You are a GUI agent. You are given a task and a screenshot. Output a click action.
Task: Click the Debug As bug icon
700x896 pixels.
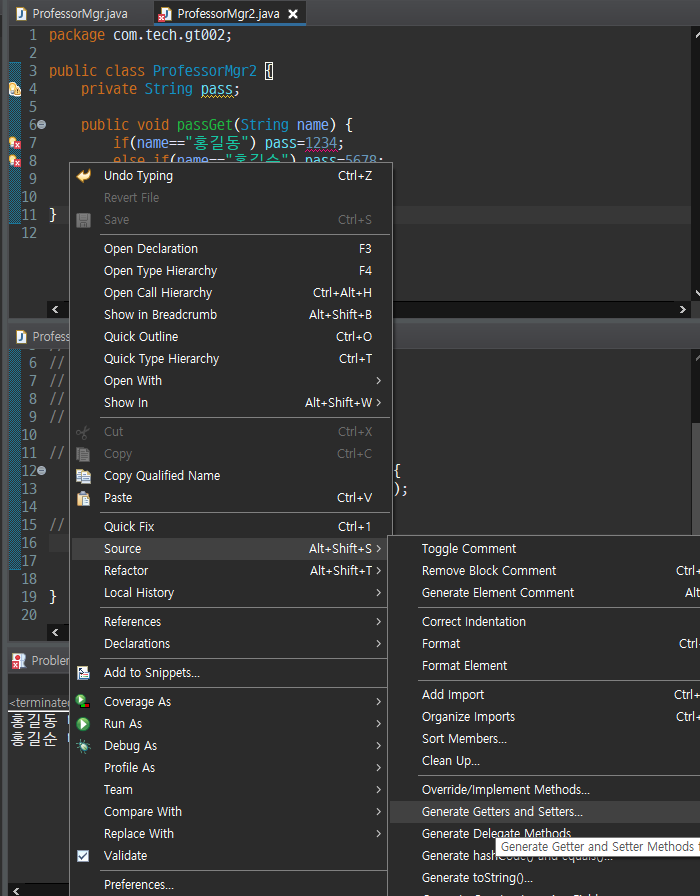(84, 746)
